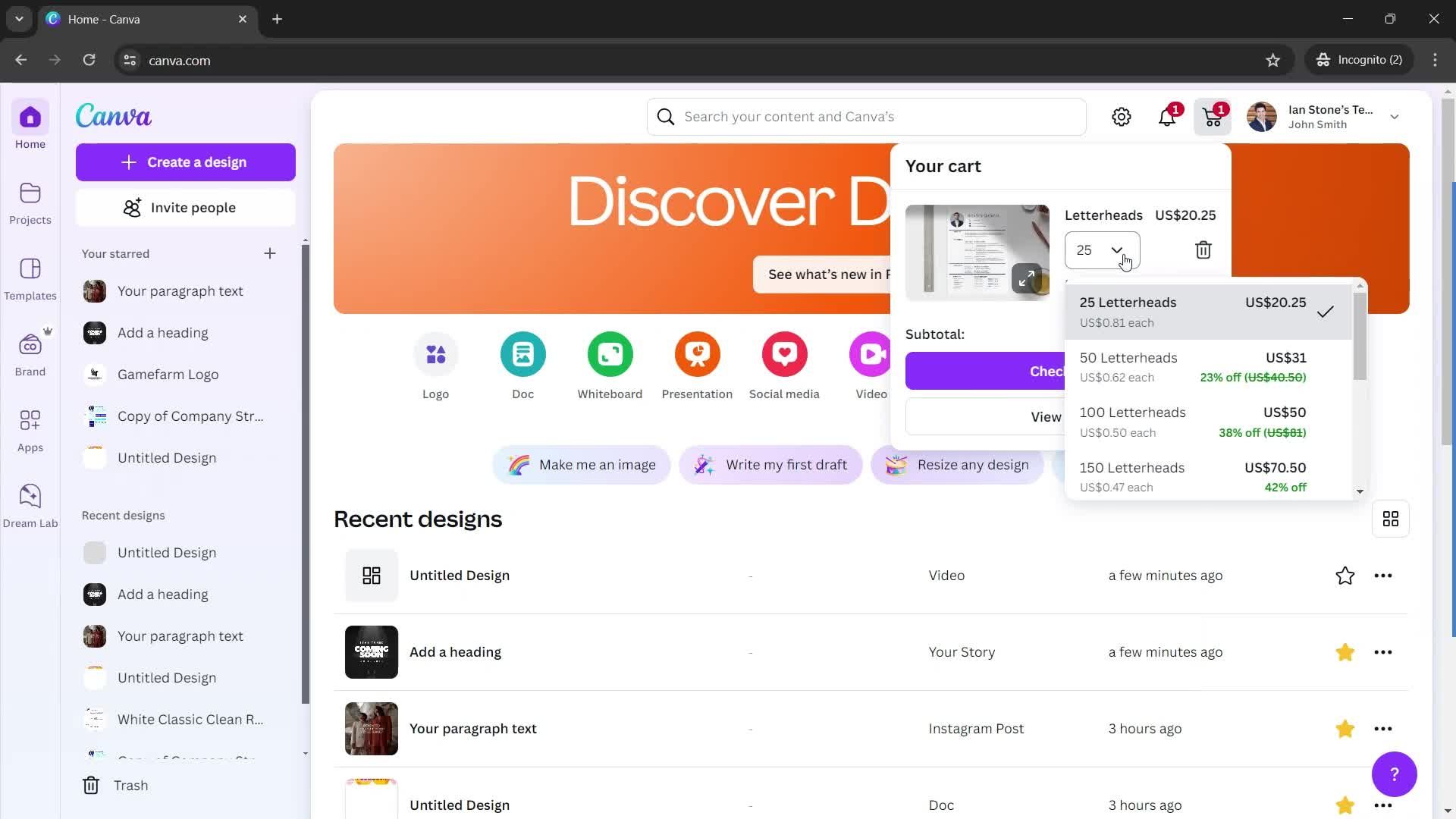Screen dimensions: 1456x819
Task: Switch to the Home - Canva browser tab
Action: point(148,19)
